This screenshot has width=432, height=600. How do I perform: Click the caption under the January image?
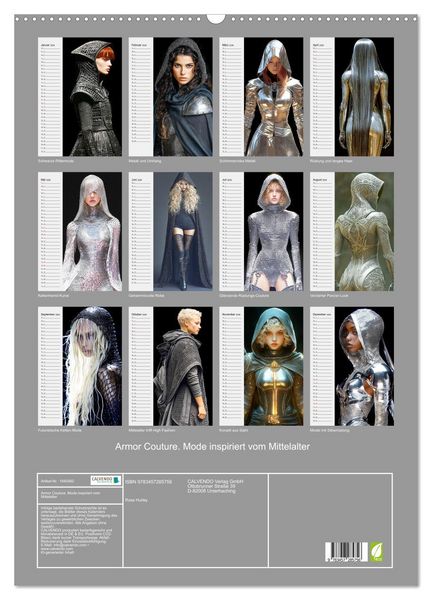click(56, 161)
